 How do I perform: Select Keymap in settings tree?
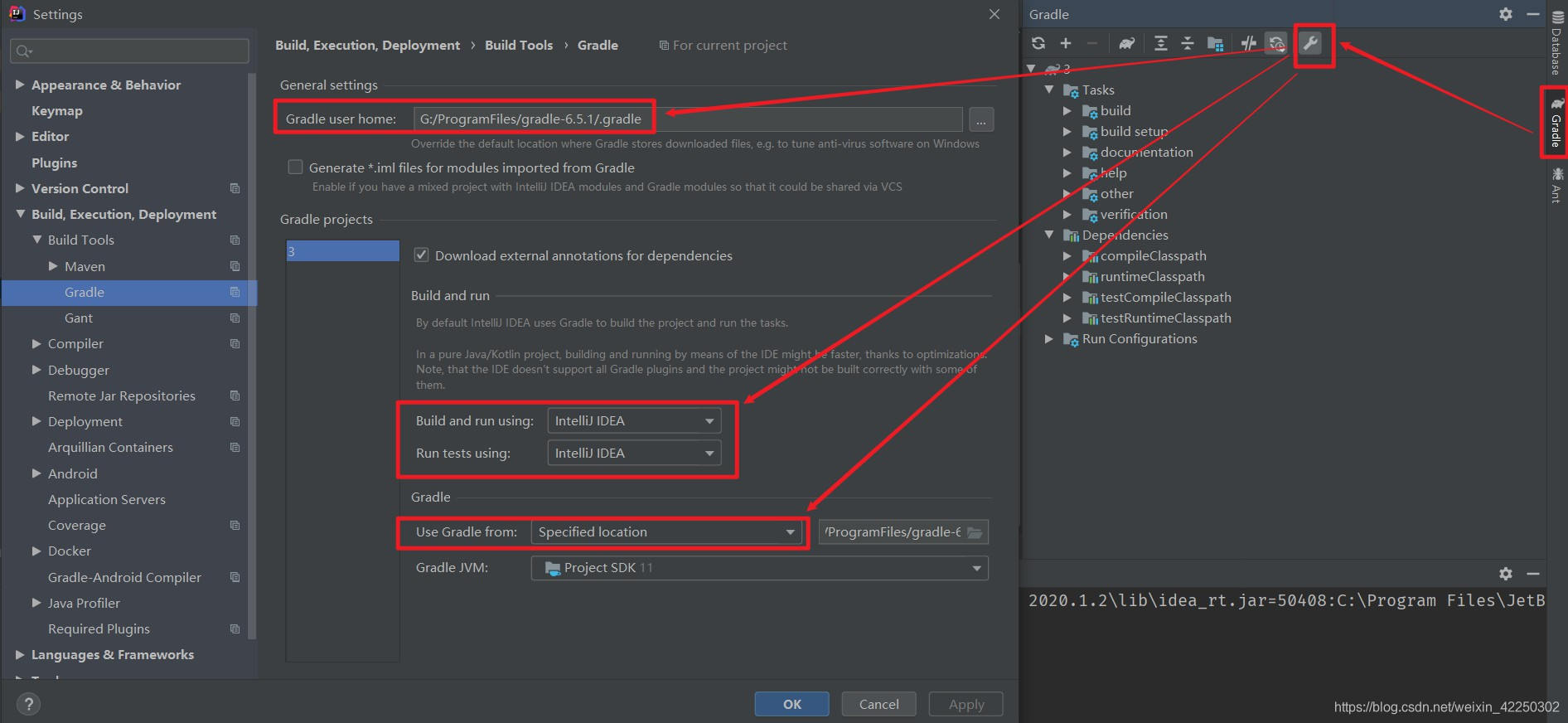pyautogui.click(x=57, y=110)
